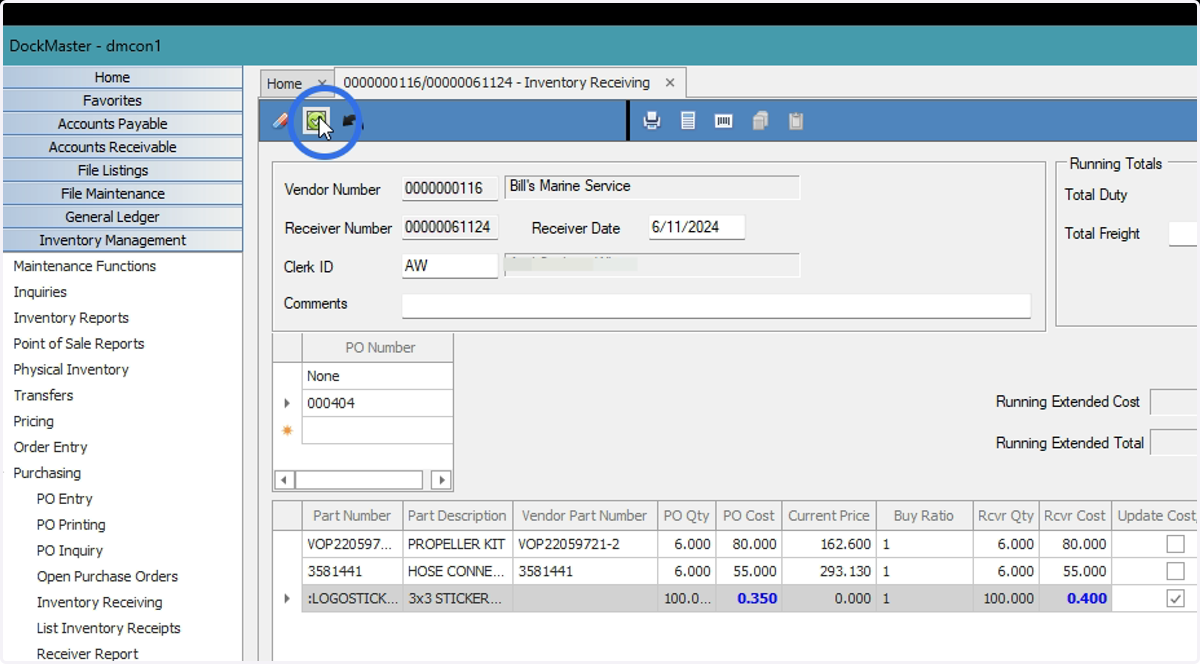Click the Clerk ID field
The image size is (1200, 664).
click(x=450, y=266)
